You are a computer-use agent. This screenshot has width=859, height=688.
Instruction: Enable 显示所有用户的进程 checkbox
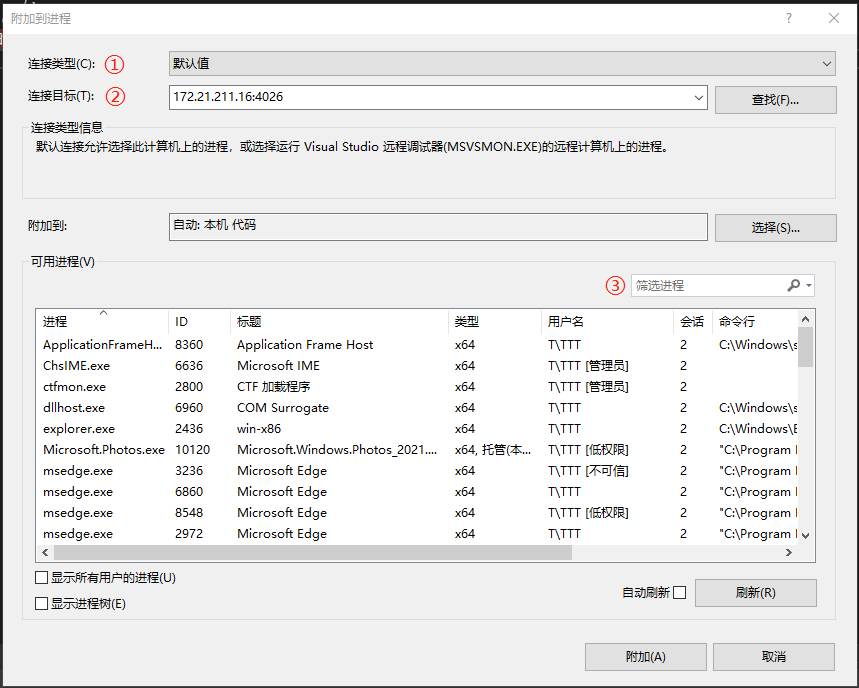click(x=41, y=578)
